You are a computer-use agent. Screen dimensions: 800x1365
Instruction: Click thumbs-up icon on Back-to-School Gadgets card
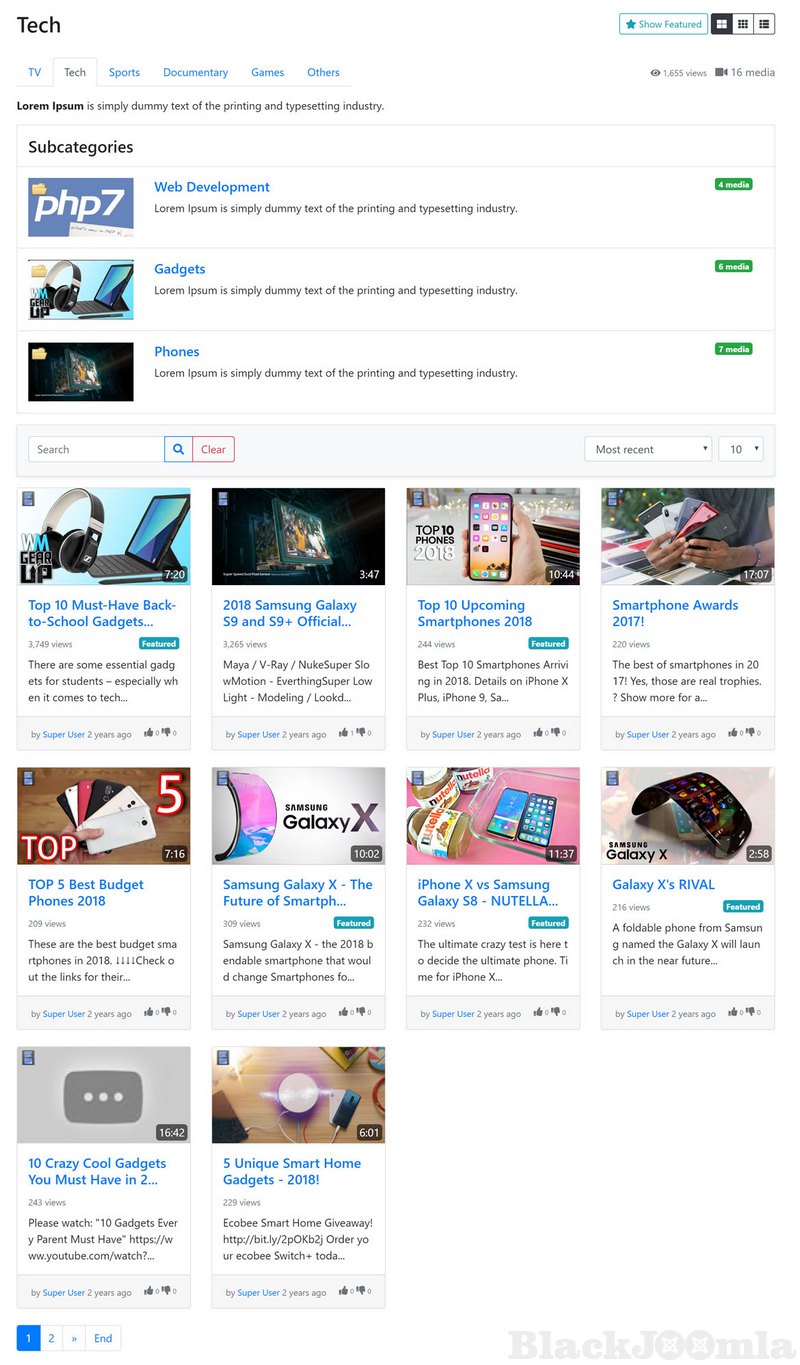coord(149,733)
